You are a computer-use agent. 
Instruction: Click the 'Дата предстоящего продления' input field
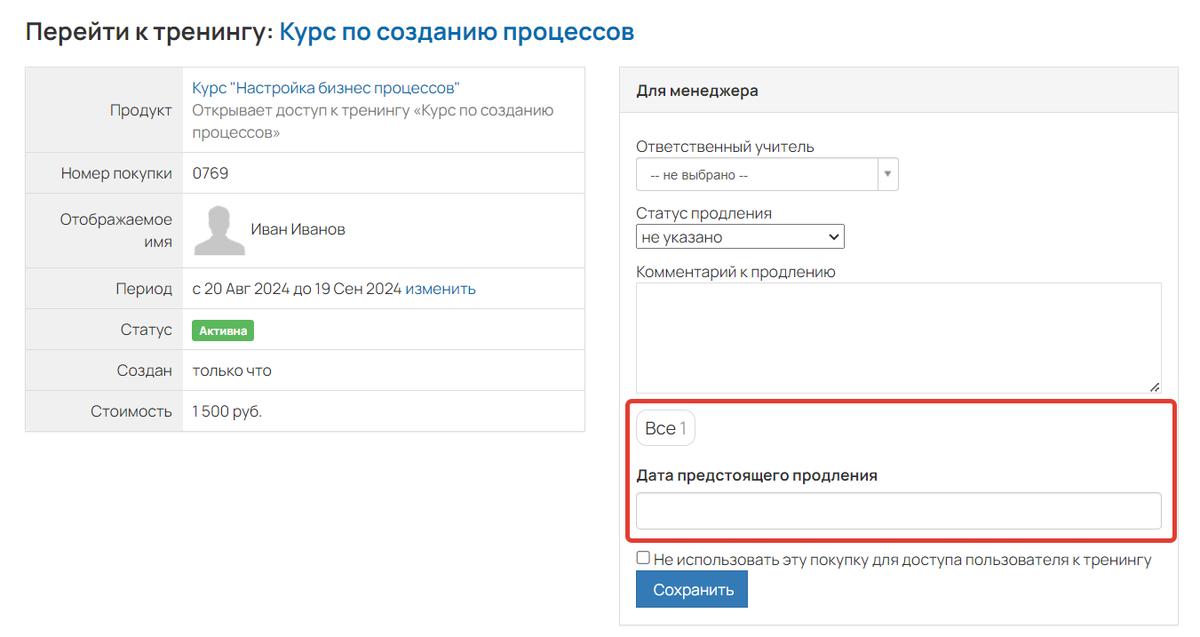point(897,510)
